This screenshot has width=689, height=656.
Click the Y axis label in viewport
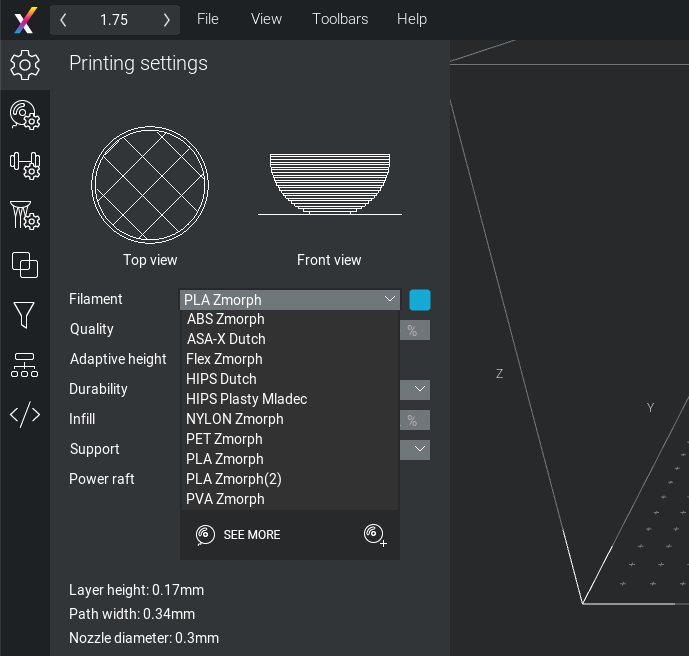(x=650, y=408)
